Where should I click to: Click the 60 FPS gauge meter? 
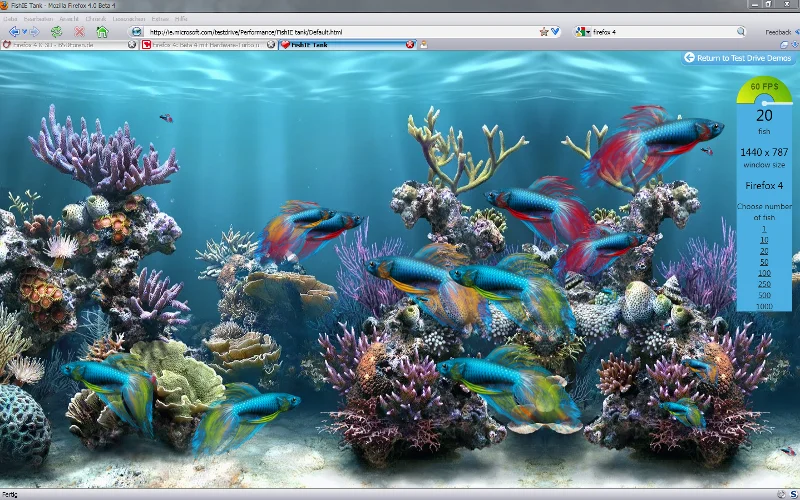coord(764,90)
